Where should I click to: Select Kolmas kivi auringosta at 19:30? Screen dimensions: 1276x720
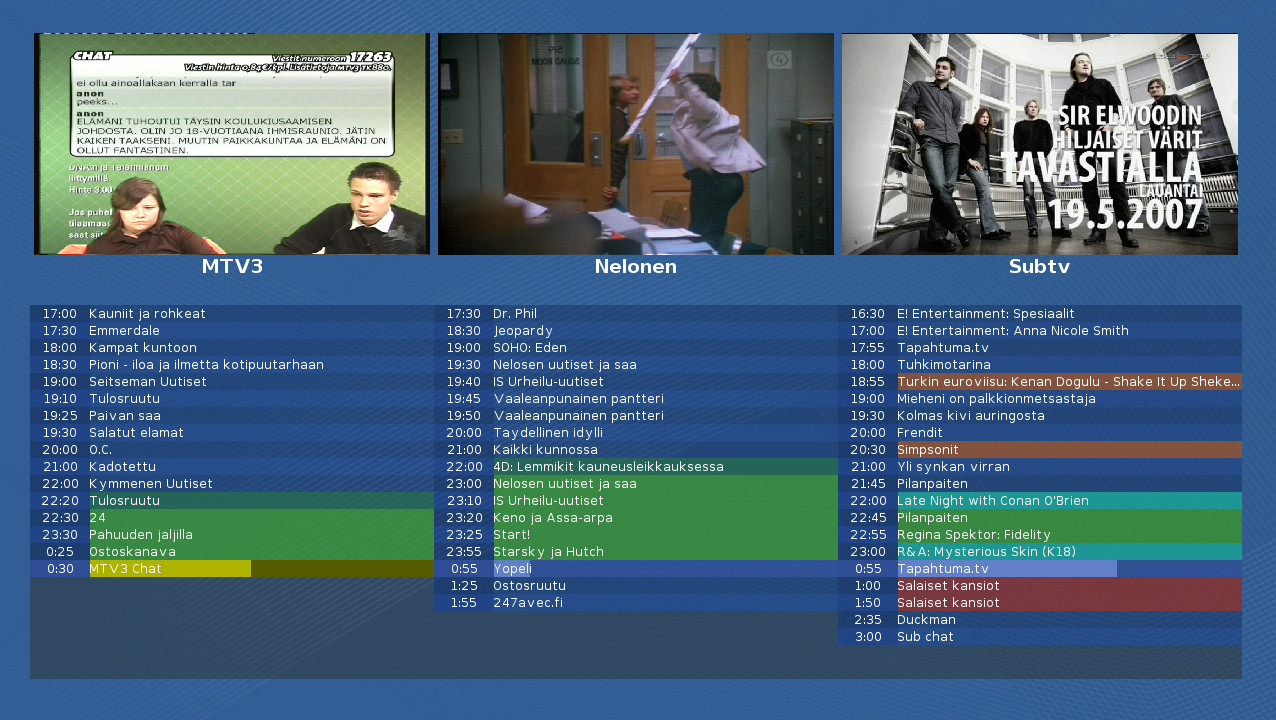[1040, 416]
